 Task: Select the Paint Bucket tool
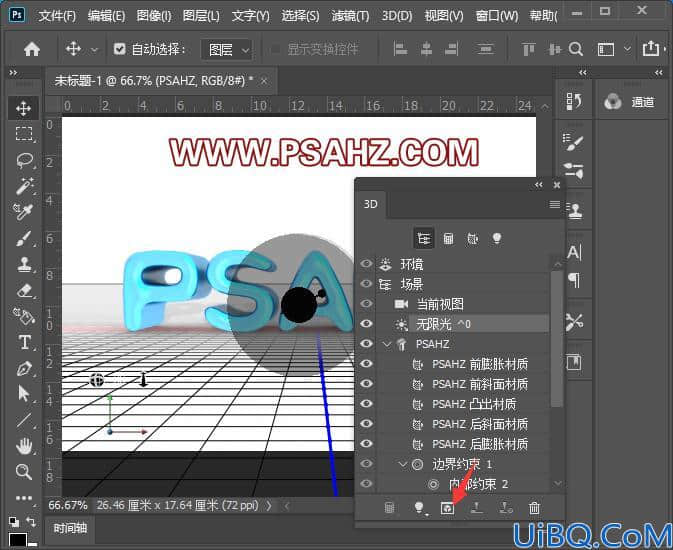24,316
